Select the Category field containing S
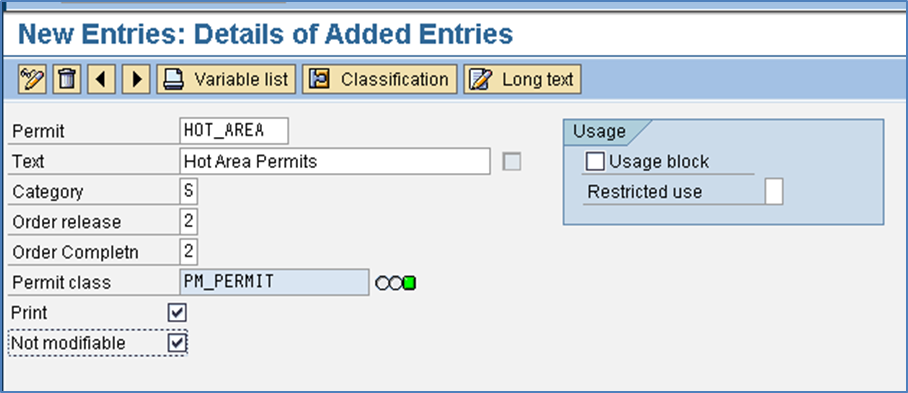This screenshot has height=393, width=908. (189, 192)
